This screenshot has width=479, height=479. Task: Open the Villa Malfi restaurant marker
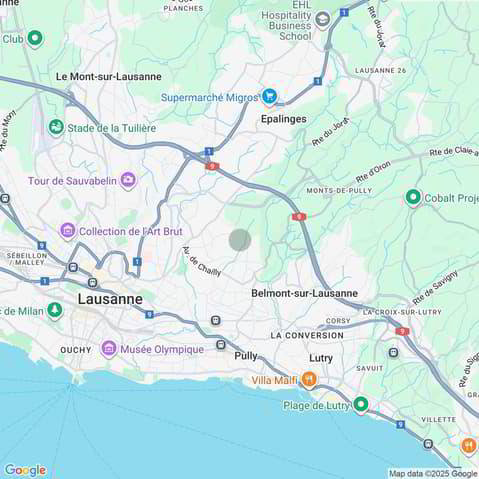[309, 380]
